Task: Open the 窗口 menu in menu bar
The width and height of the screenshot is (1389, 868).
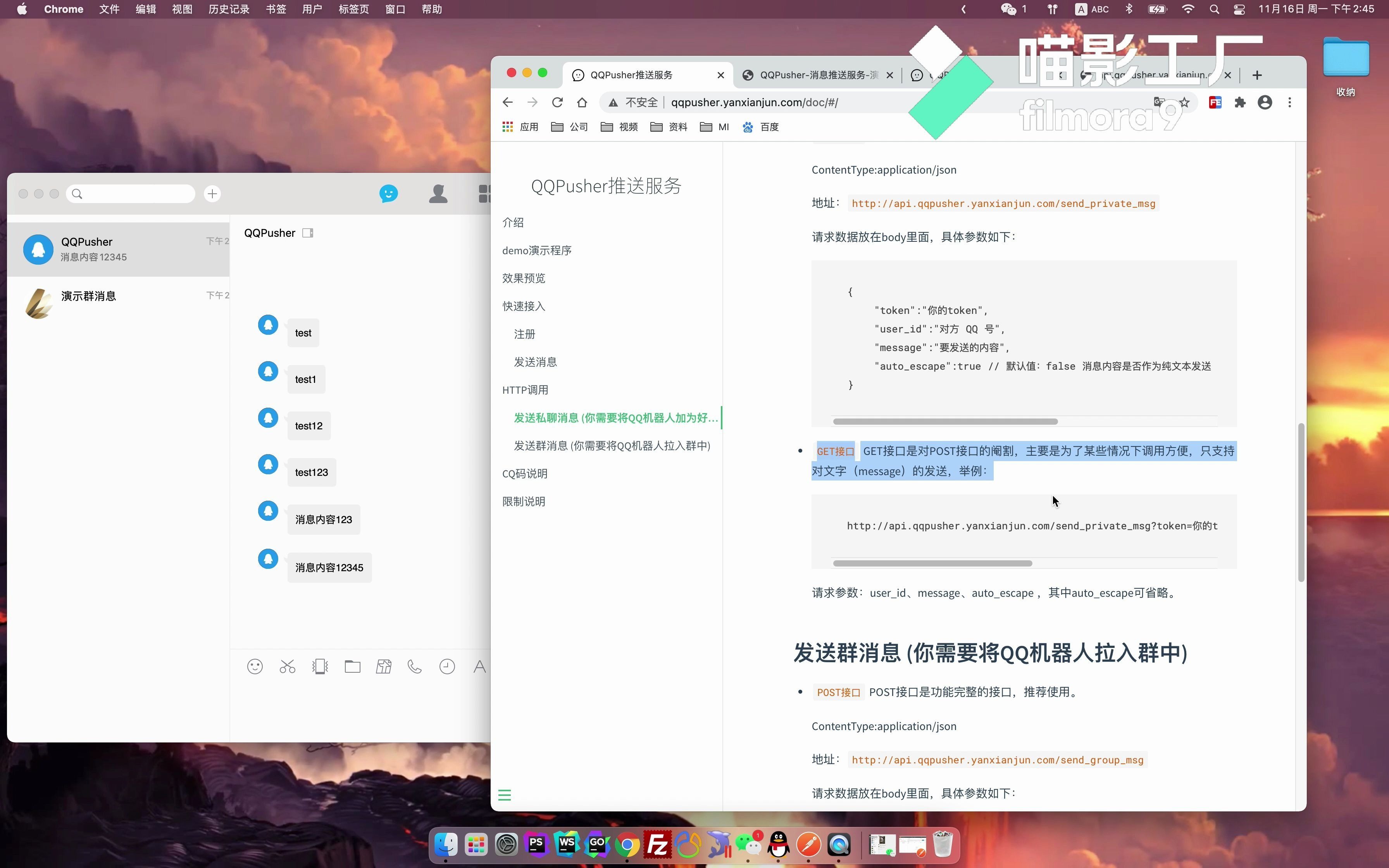Action: (395, 9)
